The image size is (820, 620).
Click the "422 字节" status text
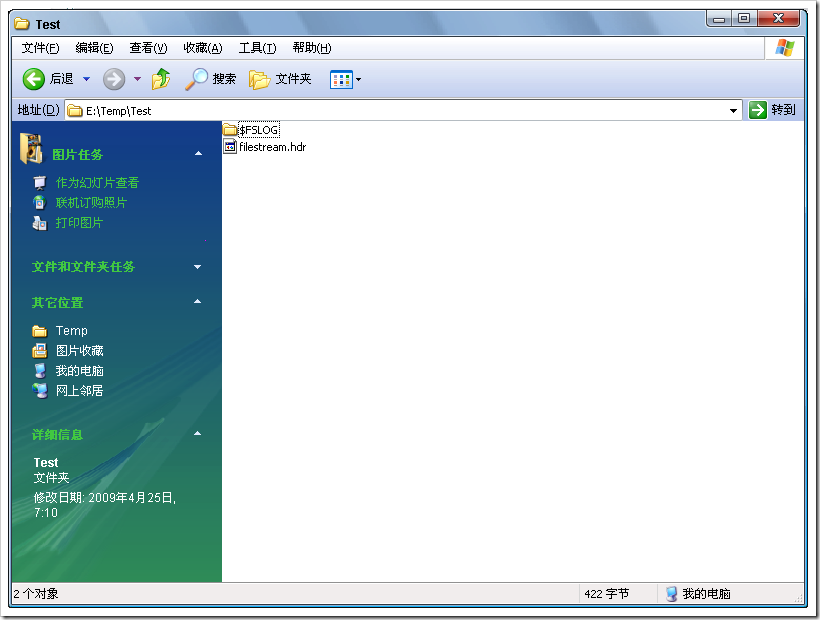[x=607, y=594]
